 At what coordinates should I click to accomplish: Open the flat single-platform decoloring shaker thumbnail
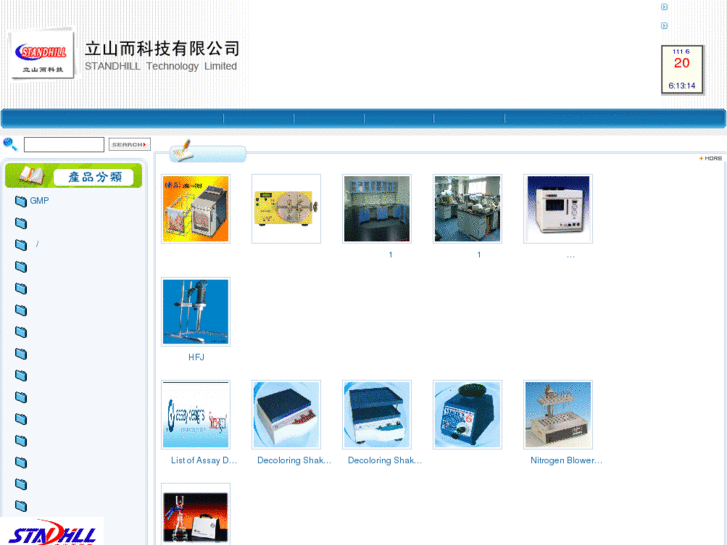(x=286, y=415)
